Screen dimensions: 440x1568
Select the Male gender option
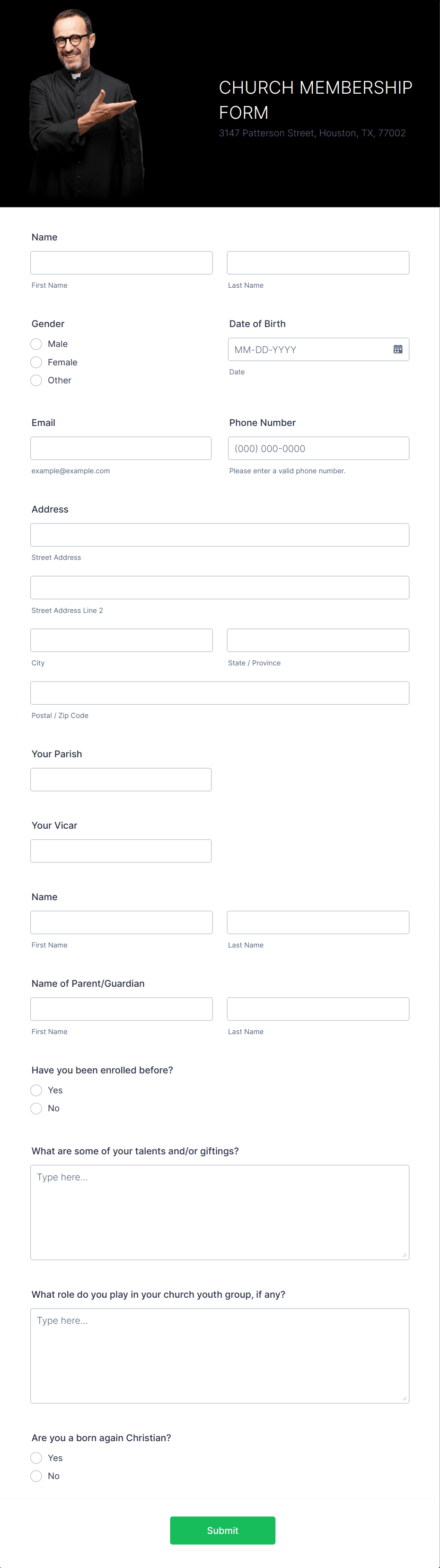[x=36, y=344]
